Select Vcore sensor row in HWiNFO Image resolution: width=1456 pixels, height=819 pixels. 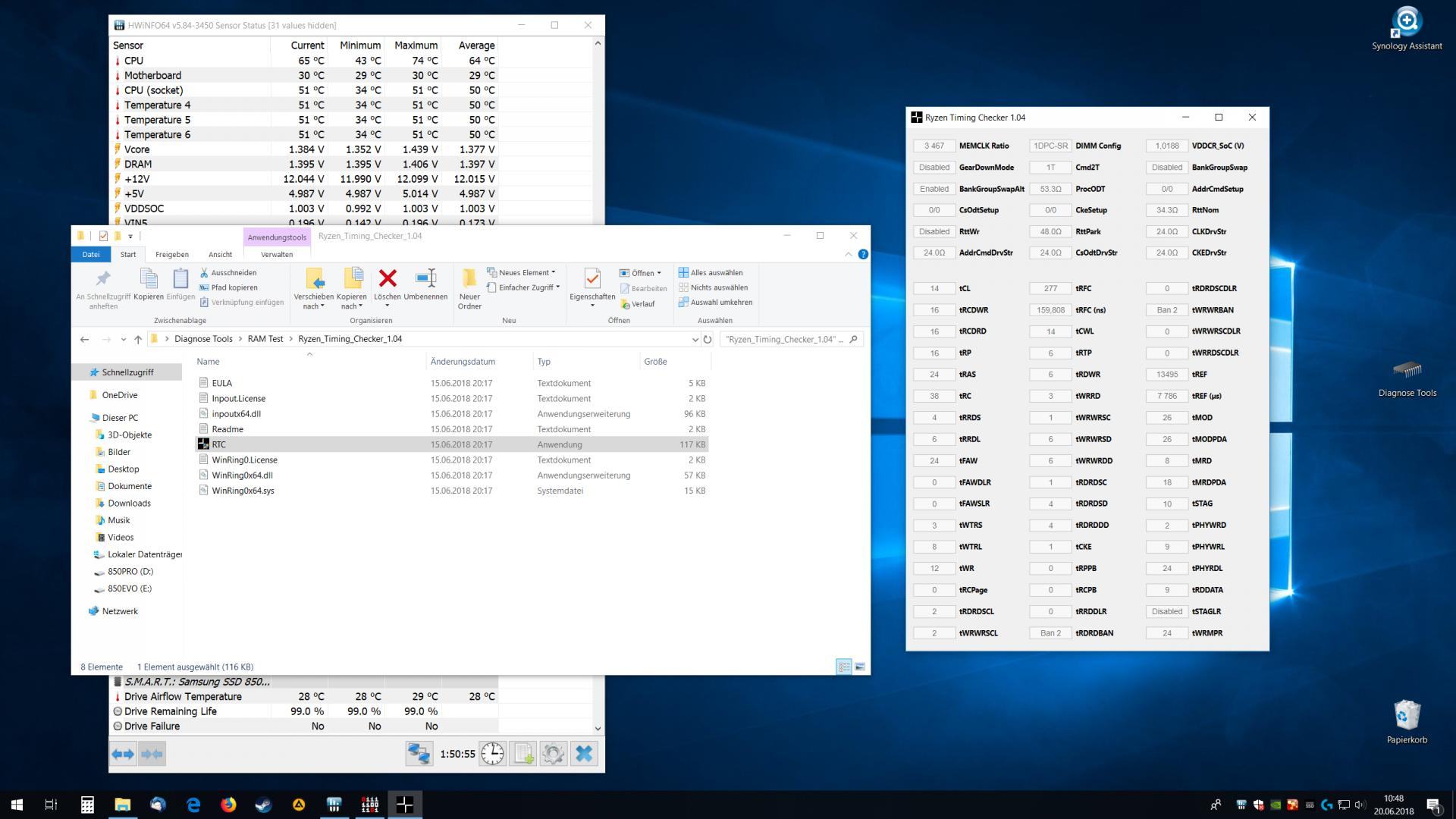pyautogui.click(x=304, y=149)
